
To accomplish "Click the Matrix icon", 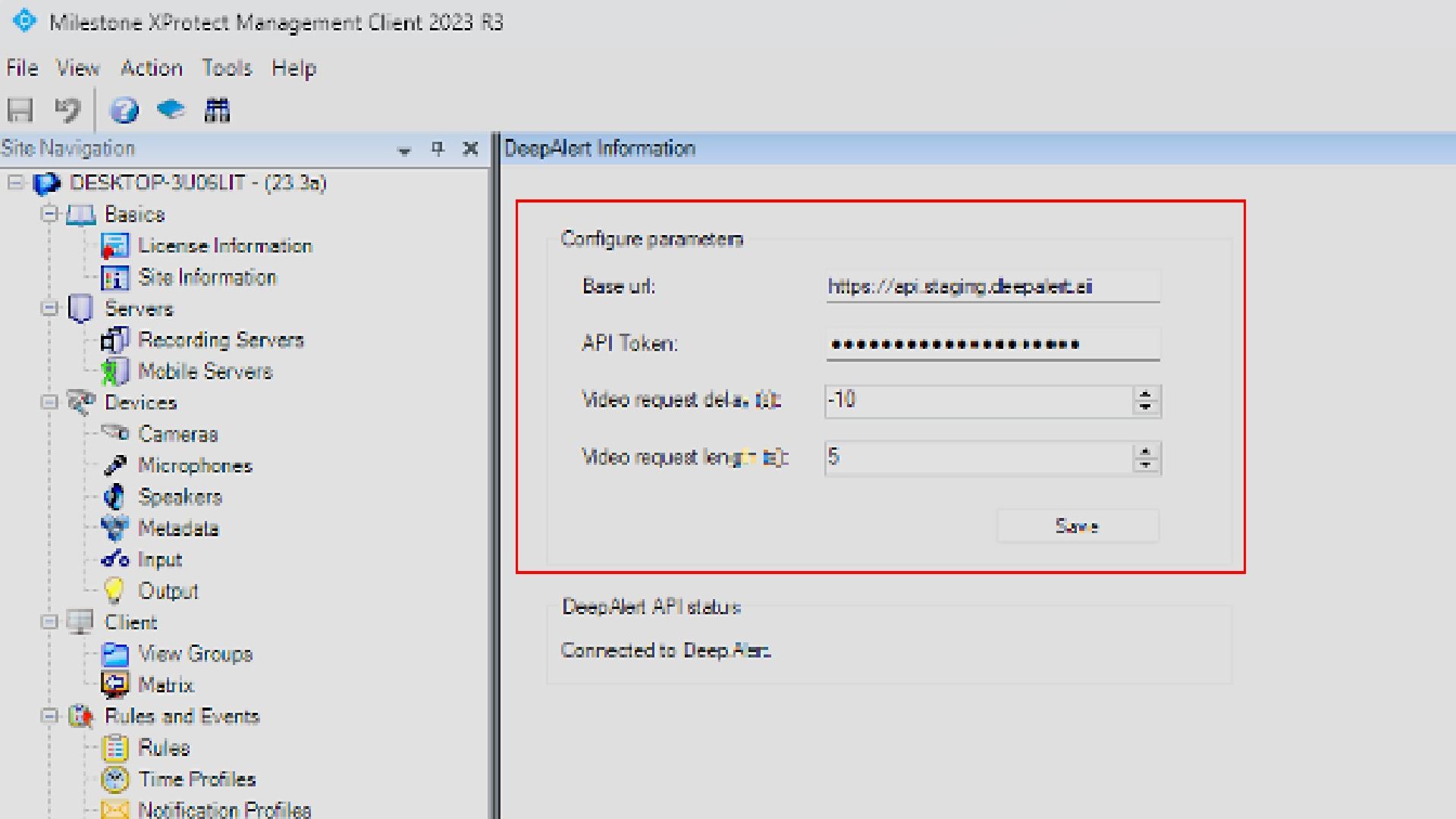I will click(x=115, y=685).
